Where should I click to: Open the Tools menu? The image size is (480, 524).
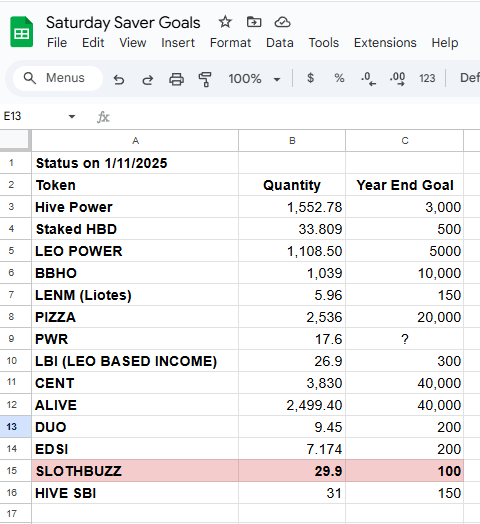pyautogui.click(x=324, y=43)
